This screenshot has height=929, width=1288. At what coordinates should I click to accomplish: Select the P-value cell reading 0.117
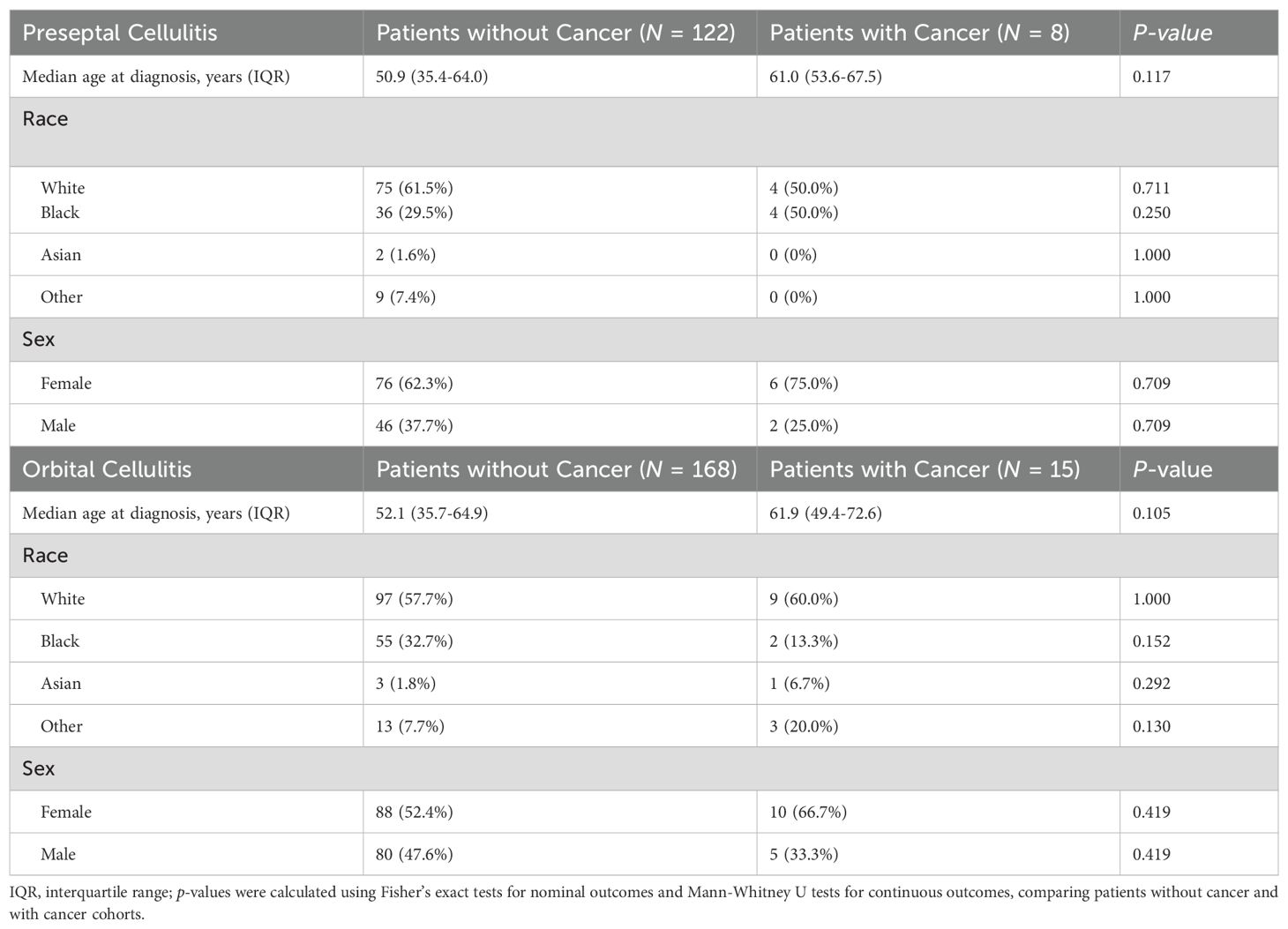[x=1151, y=77]
